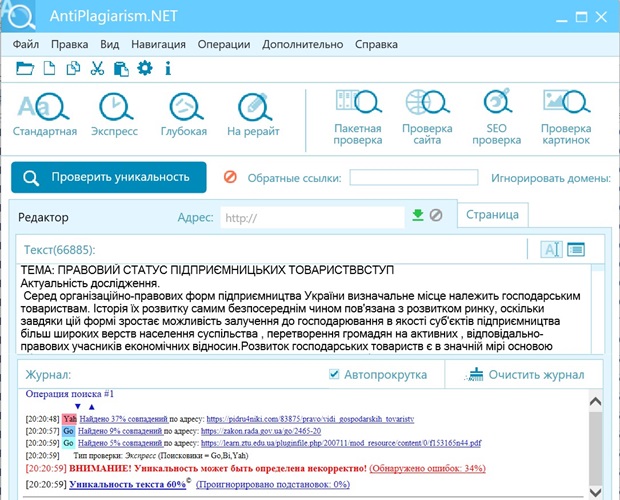Click the Адрес http:// input field
The height and width of the screenshot is (500, 620).
(x=312, y=217)
